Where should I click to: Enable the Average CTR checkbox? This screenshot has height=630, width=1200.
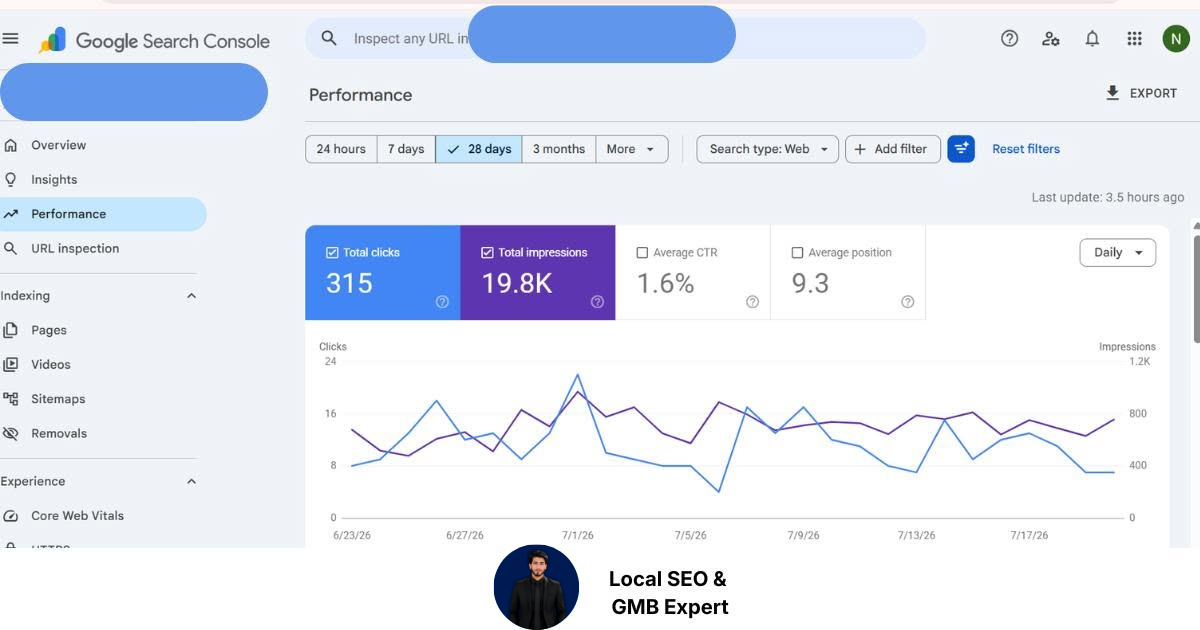642,253
